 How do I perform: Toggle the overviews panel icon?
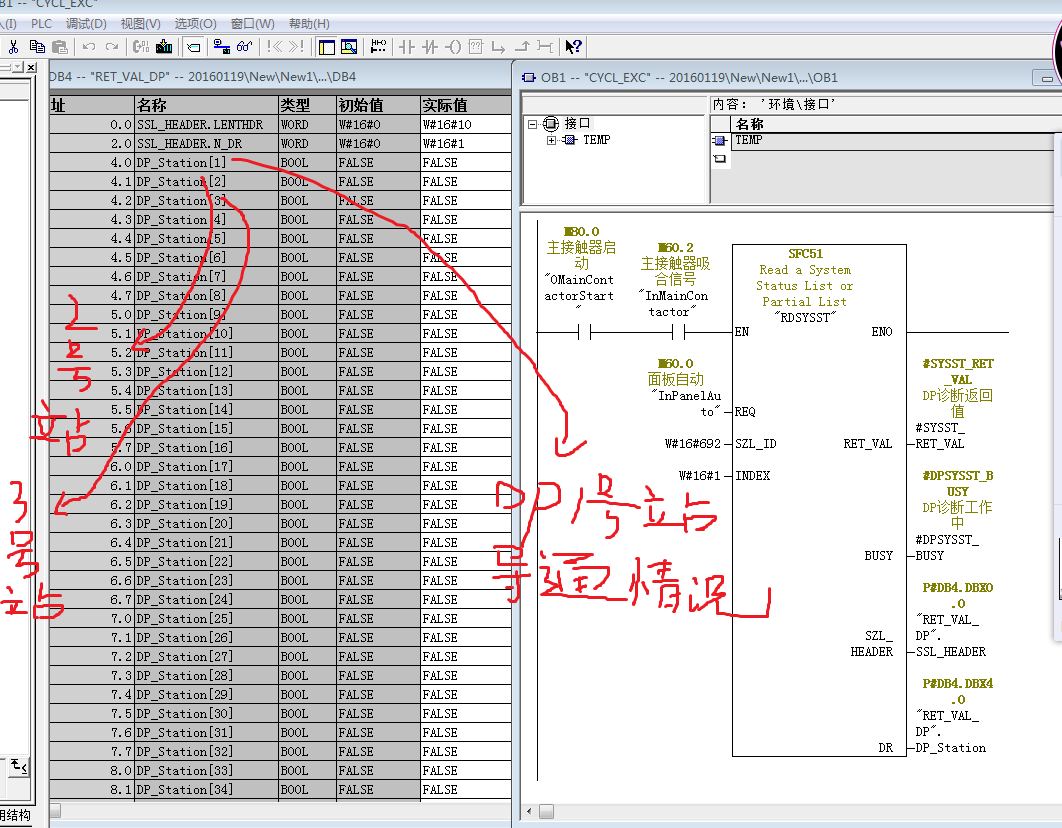pyautogui.click(x=326, y=47)
